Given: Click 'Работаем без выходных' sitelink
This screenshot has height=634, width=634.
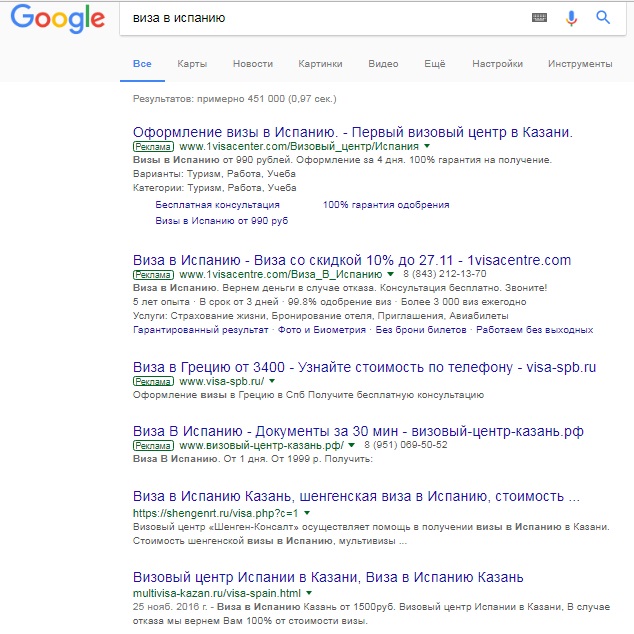Looking at the screenshot, I should pos(535,330).
